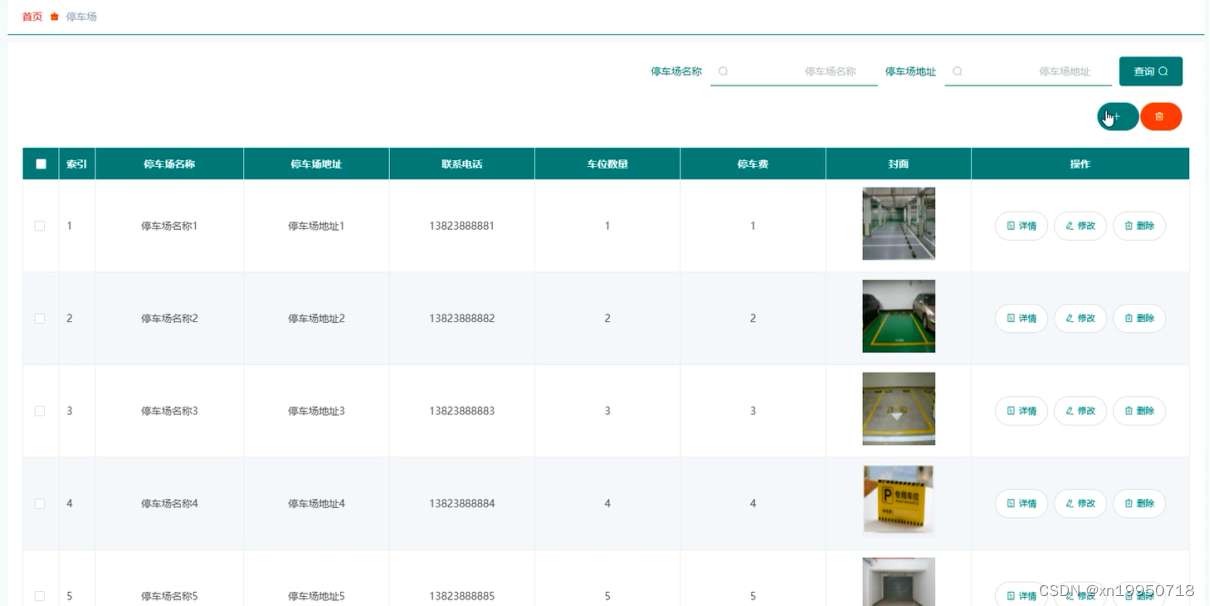Viewport: 1210px width, 606px height.
Task: Click 修改 for 停车场名称4
Action: tap(1080, 504)
